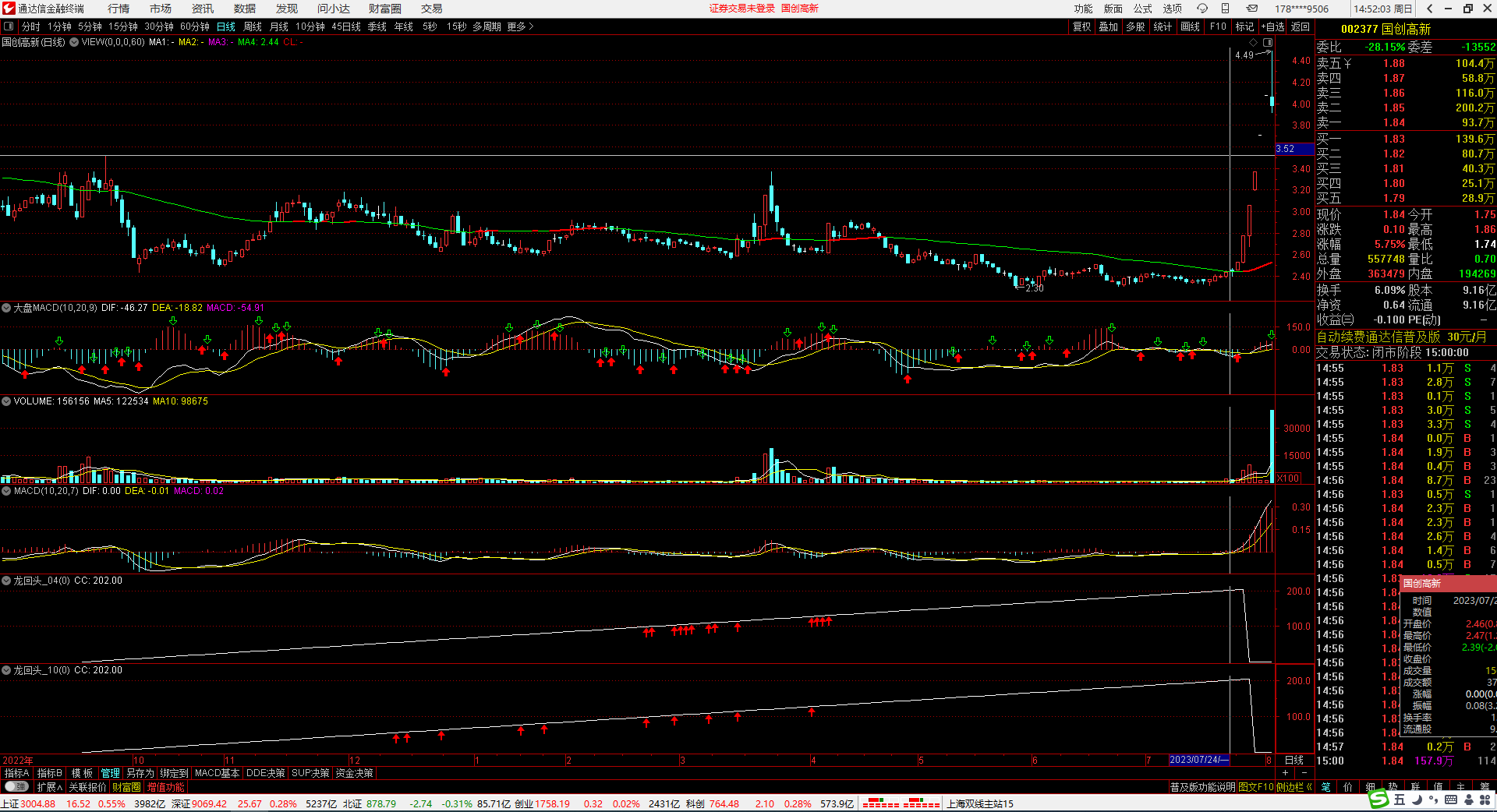This screenshot has width=1497, height=812.
Task: Click the 自动续费通达信普及版 promotion link
Action: click(x=1402, y=337)
